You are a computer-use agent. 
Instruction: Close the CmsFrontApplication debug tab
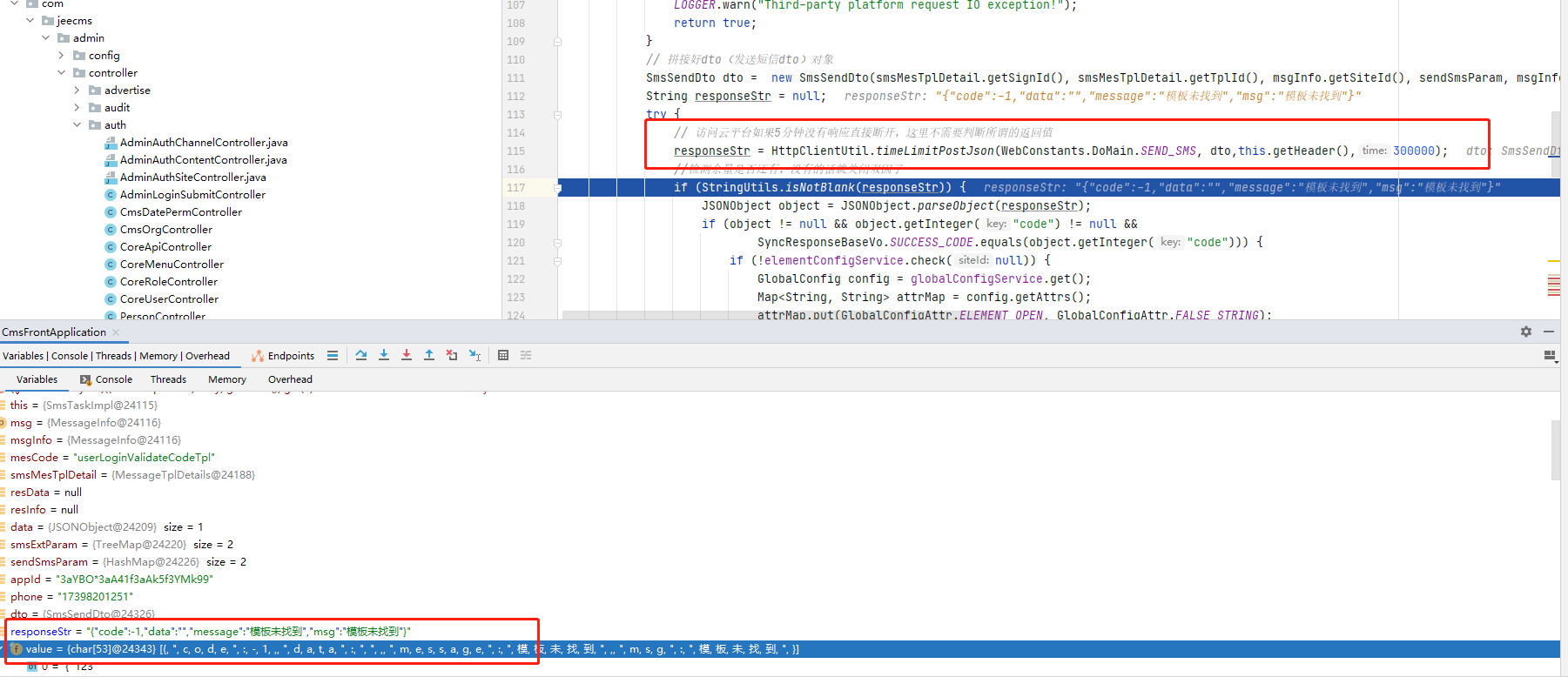pos(116,332)
